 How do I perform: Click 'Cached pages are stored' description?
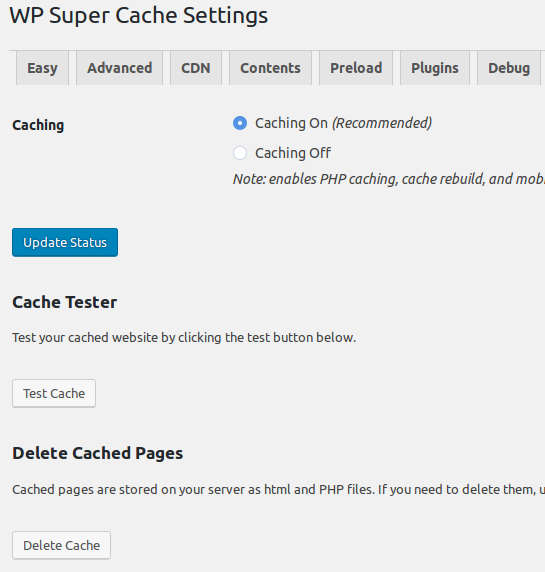coord(279,490)
